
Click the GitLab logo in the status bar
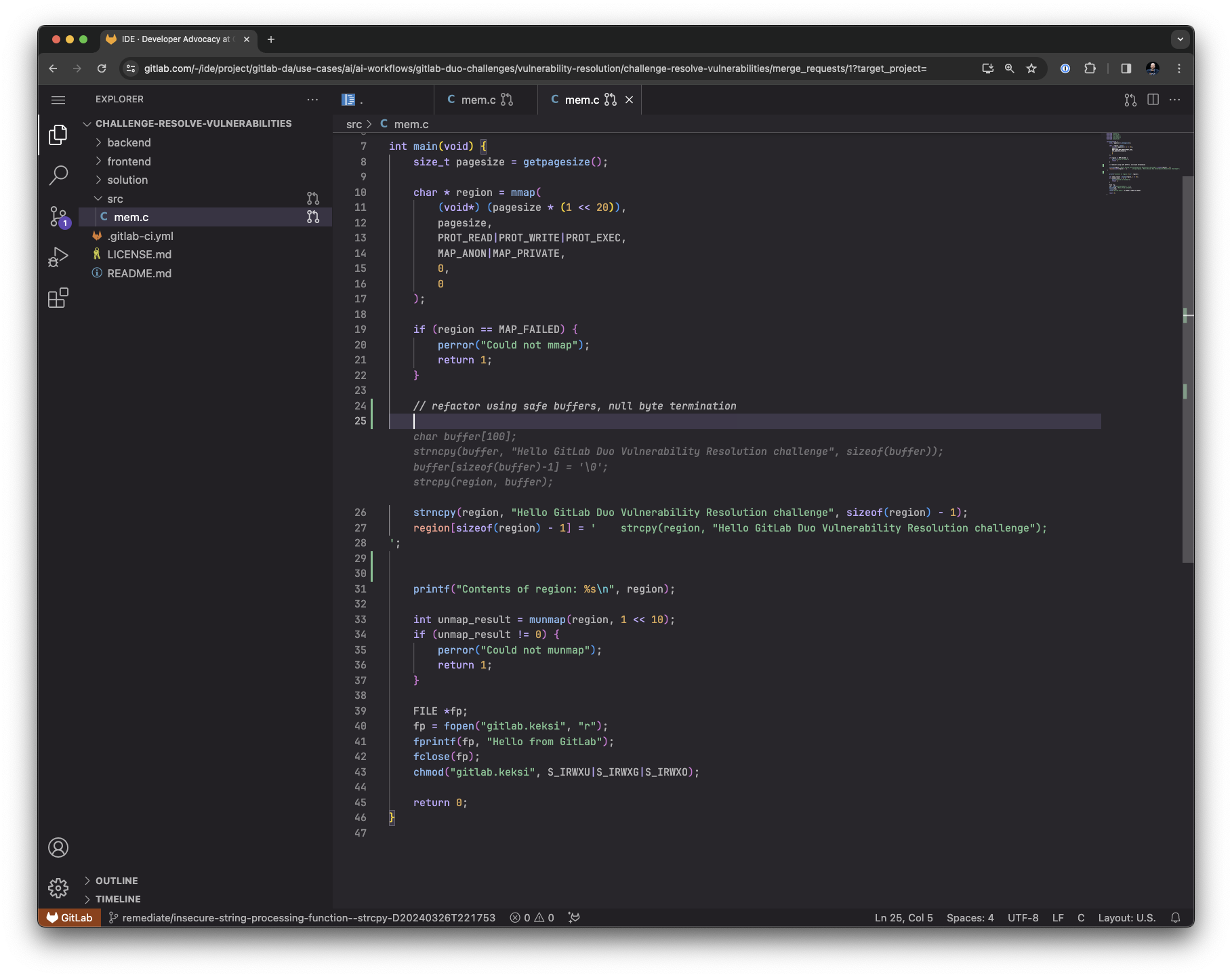(68, 917)
